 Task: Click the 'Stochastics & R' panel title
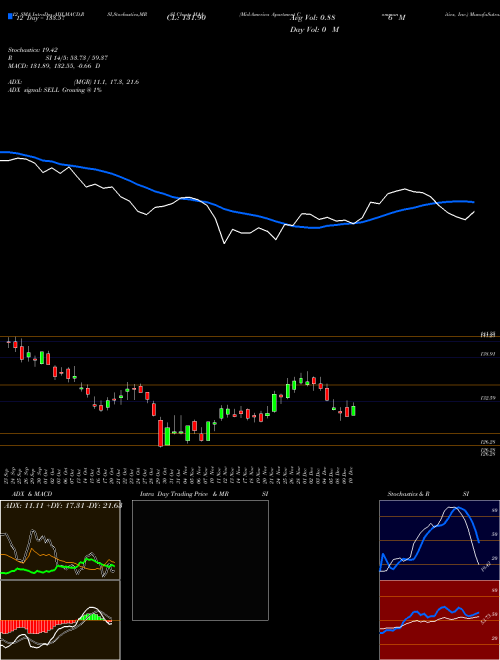tap(408, 494)
